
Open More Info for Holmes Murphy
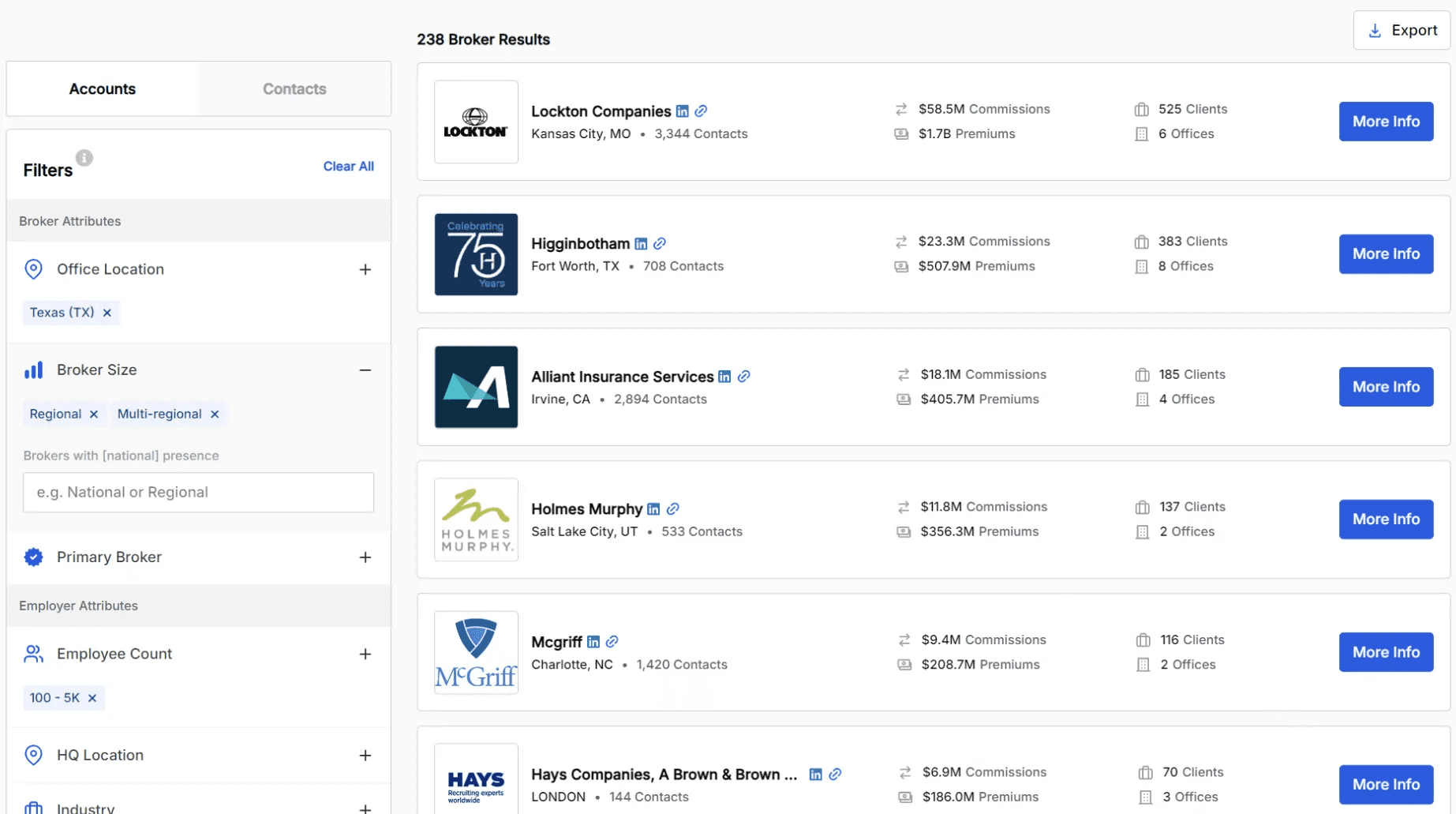tap(1386, 519)
